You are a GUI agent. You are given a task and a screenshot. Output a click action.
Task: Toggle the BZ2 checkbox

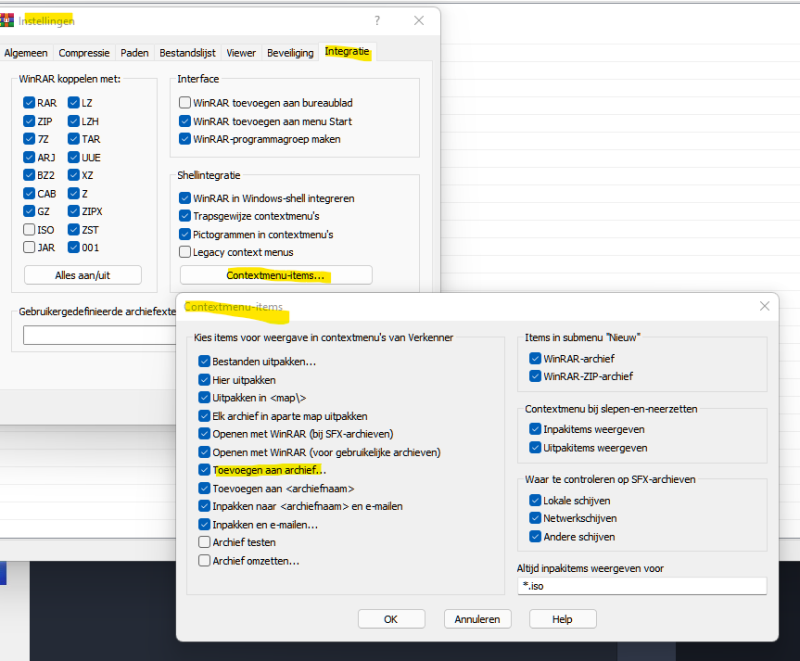[29, 175]
